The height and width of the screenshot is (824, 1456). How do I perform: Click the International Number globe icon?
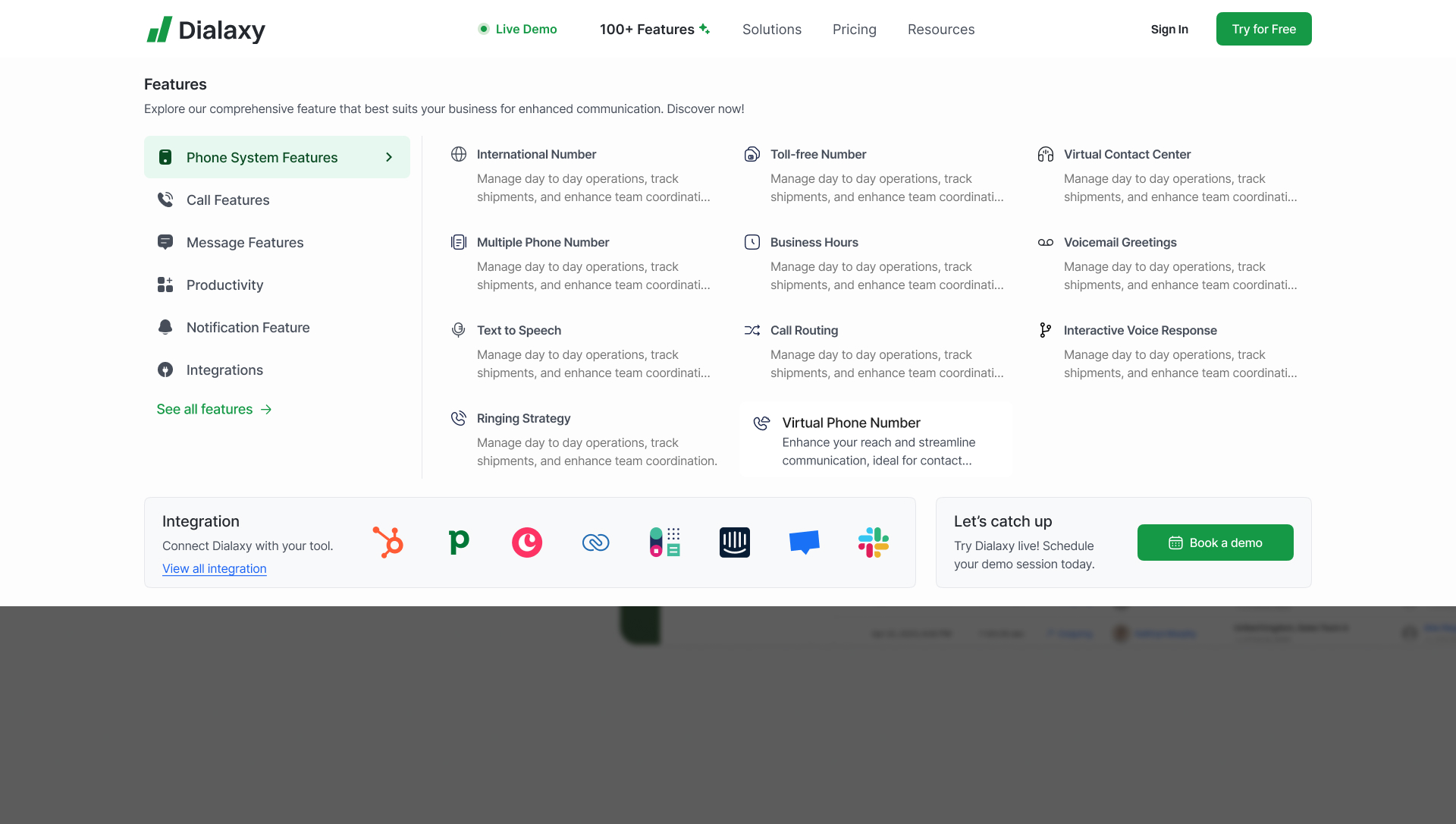tap(459, 154)
